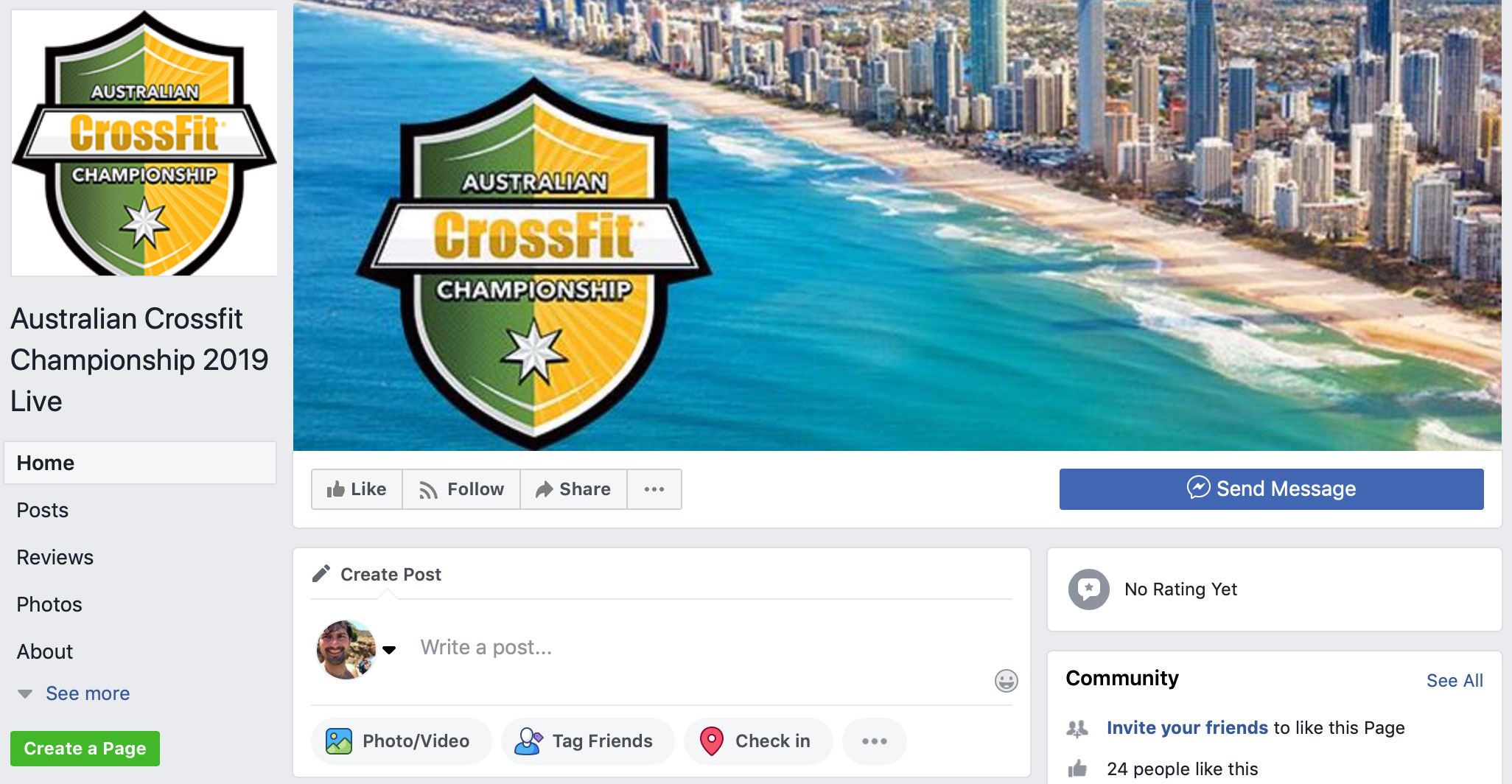Click the Tag Friends person icon
This screenshot has height=784, width=1512.
(x=528, y=741)
